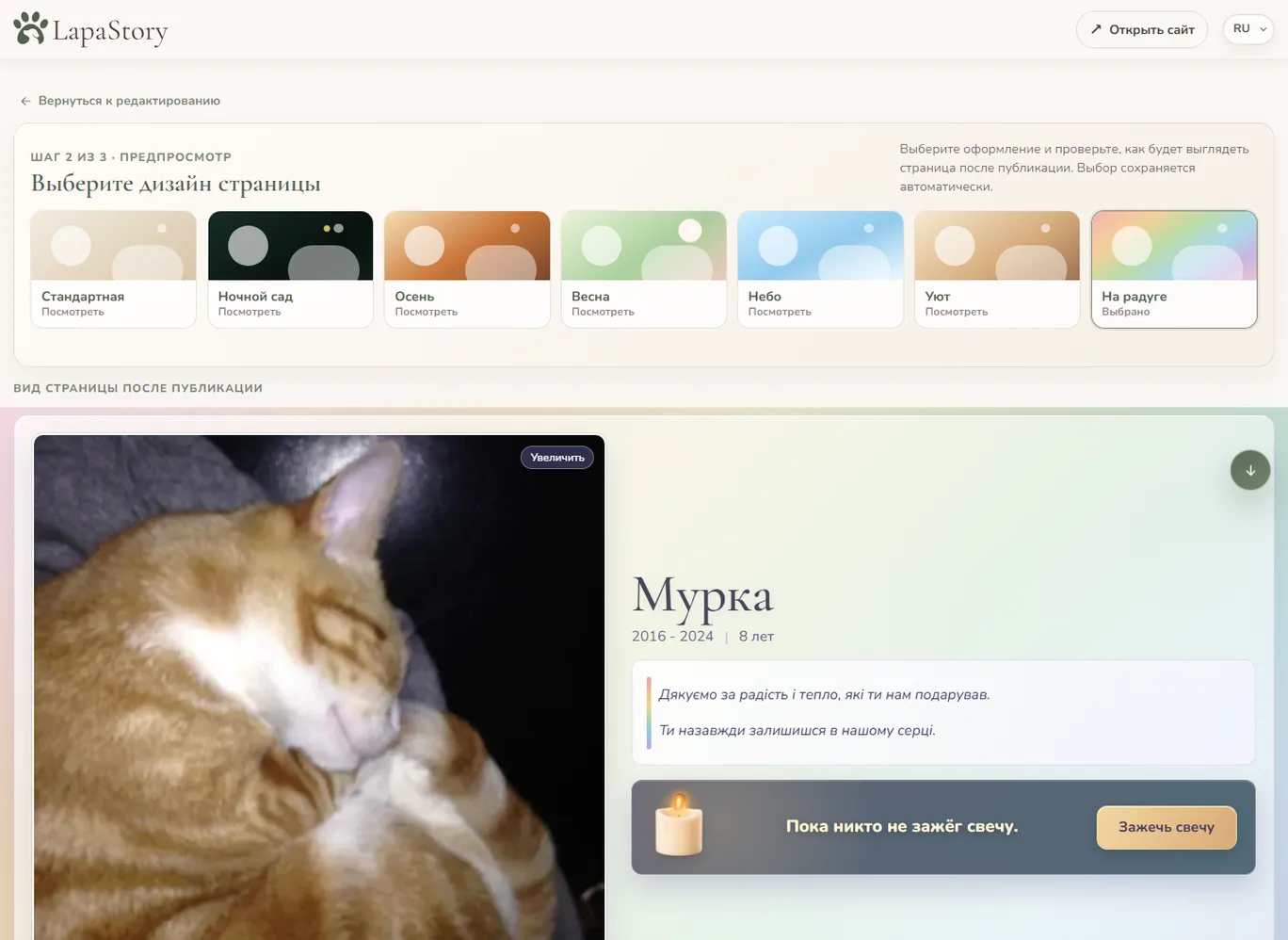Click Посмотреть under the Осень card
This screenshot has width=1288, height=940.
[427, 312]
